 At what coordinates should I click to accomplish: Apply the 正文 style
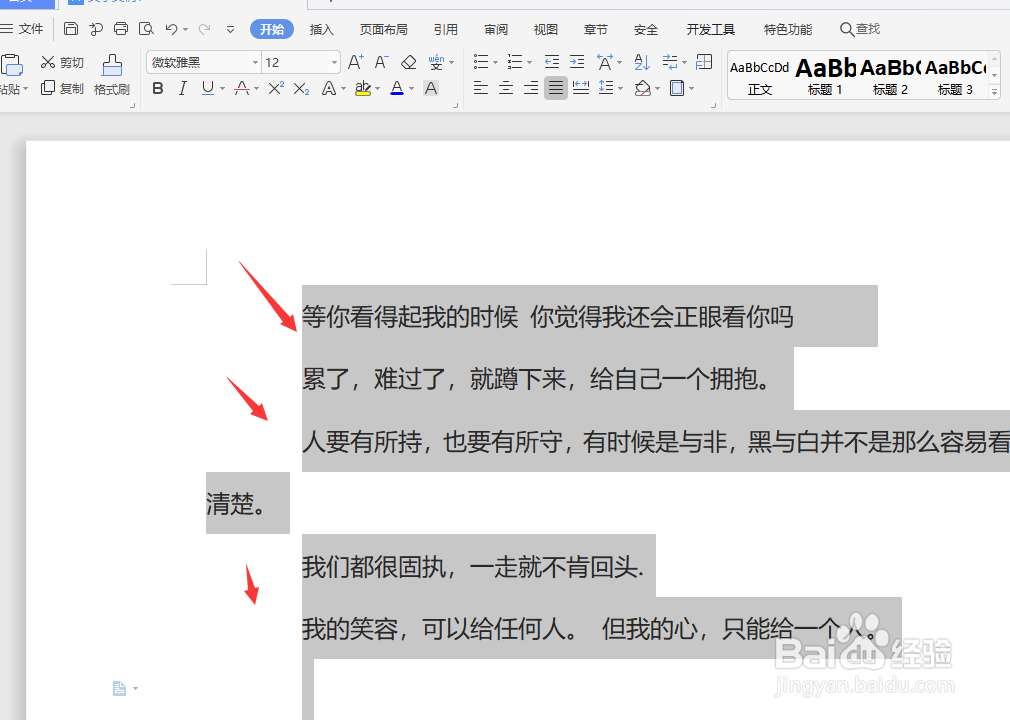(759, 76)
